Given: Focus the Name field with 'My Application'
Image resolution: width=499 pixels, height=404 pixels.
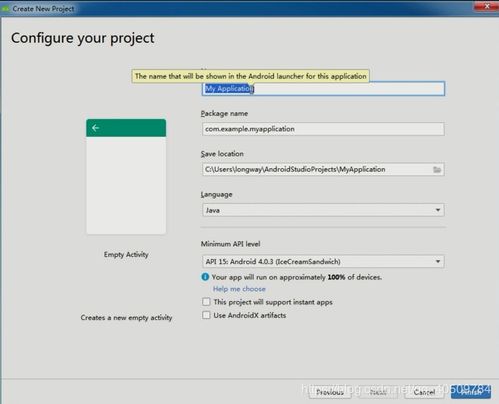Looking at the screenshot, I should coord(323,89).
